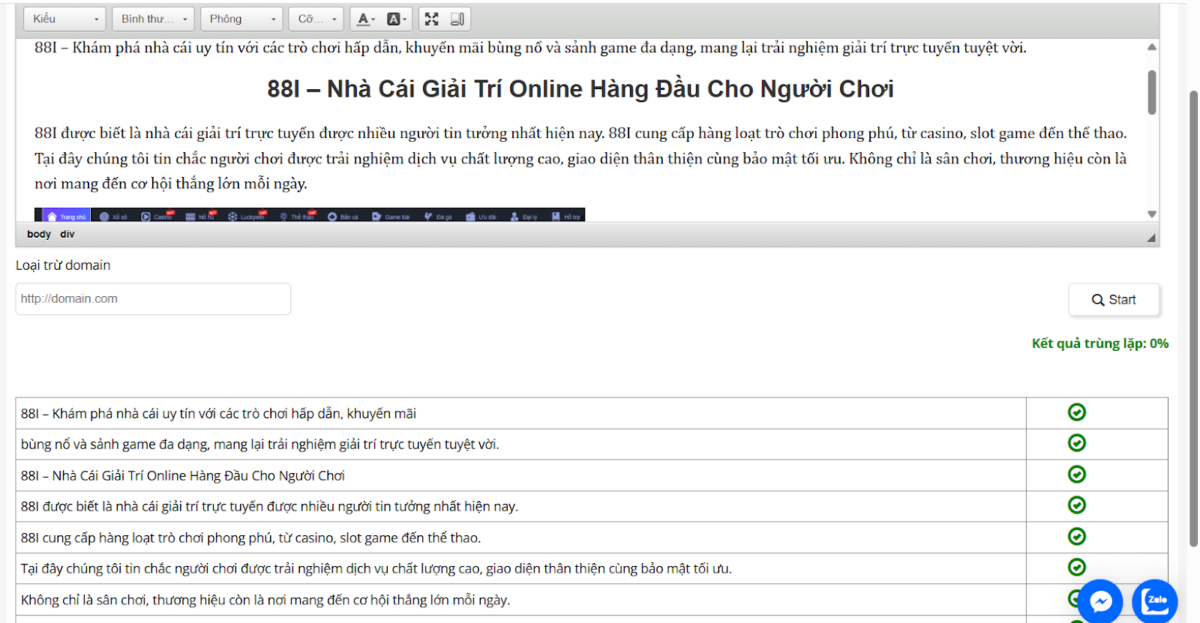Click the editor's scroll down arrow
The width and height of the screenshot is (1200, 623).
1152,214
